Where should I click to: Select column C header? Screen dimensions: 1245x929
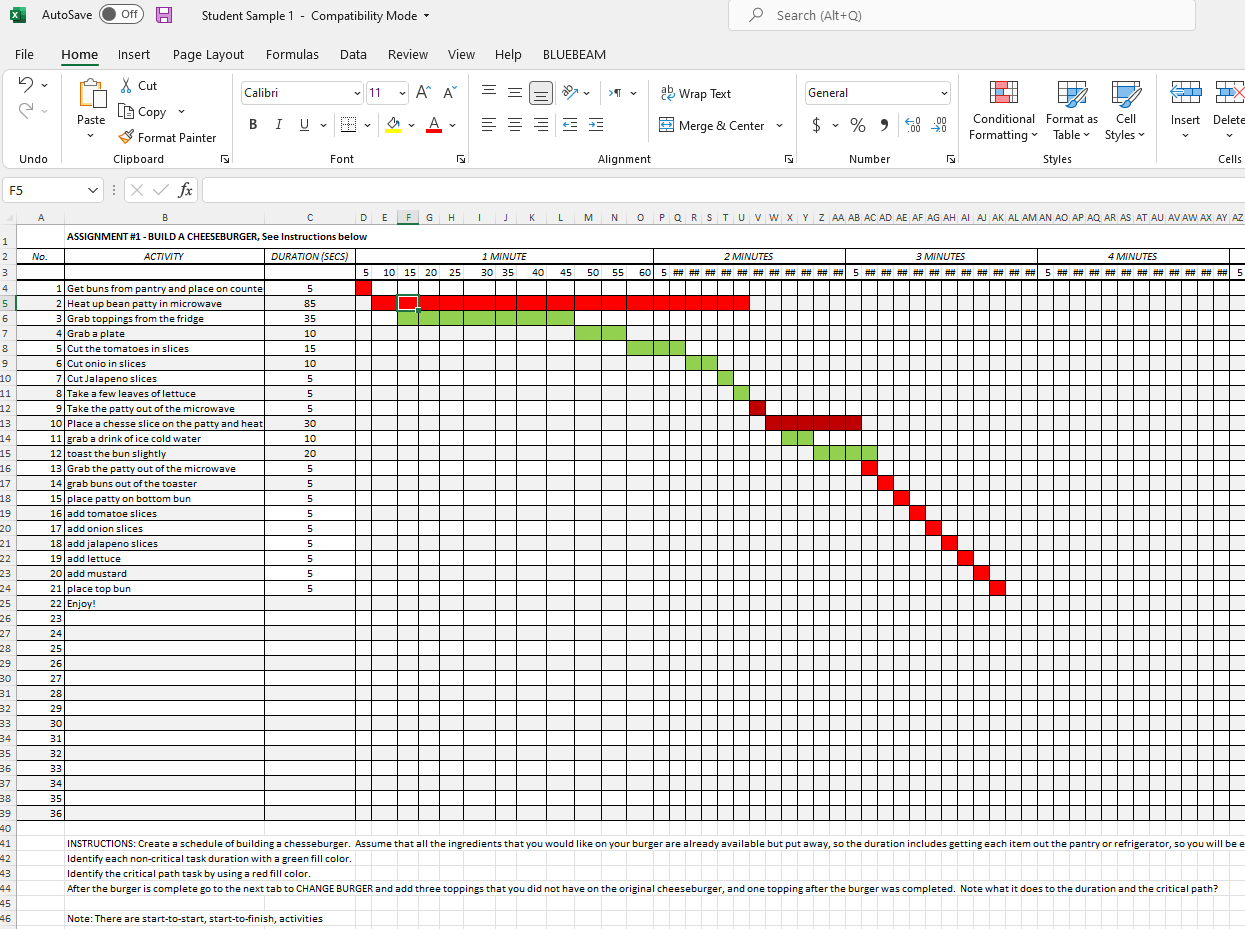tap(310, 217)
